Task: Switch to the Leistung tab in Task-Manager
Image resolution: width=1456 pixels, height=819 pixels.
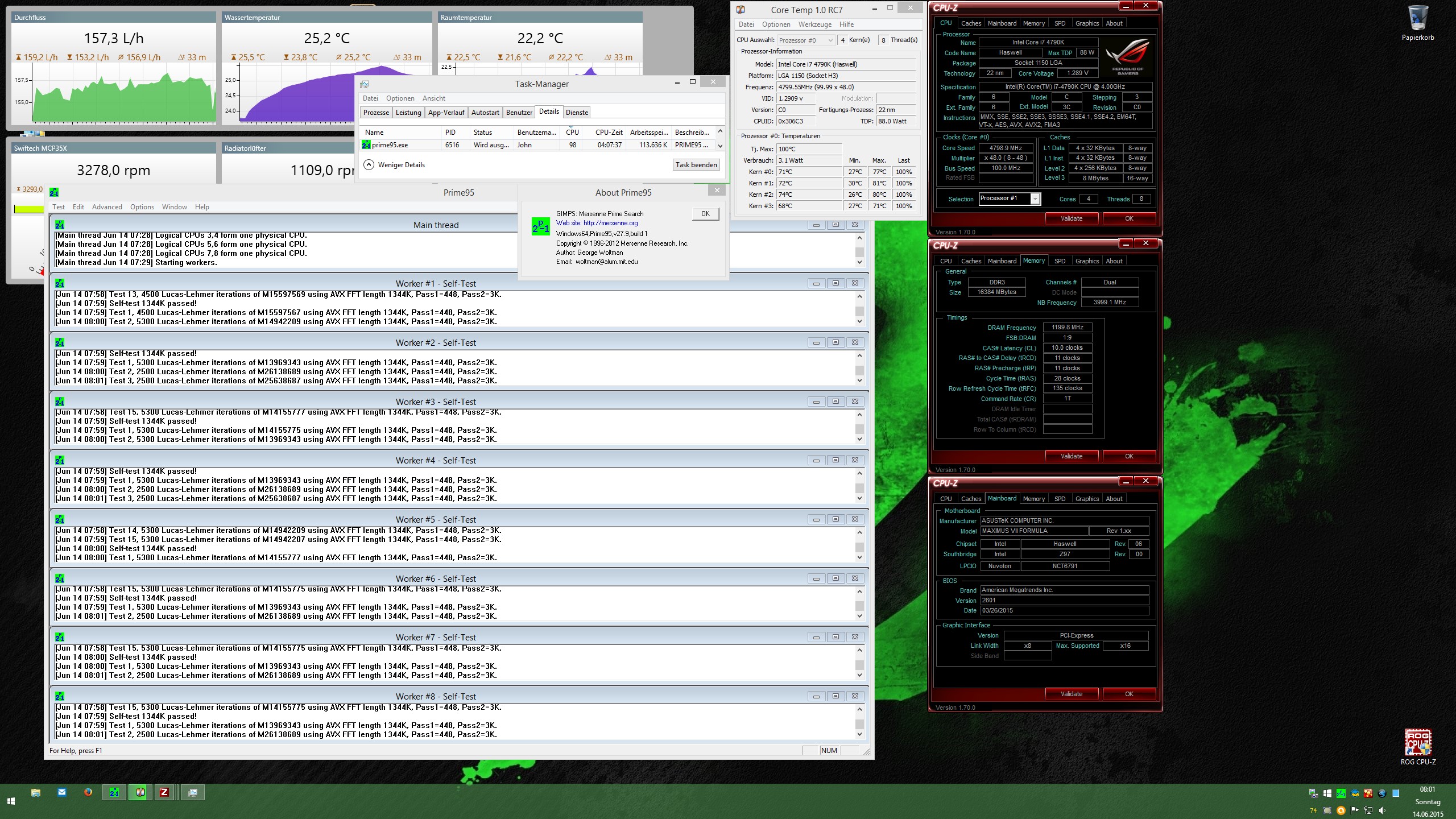Action: 408,113
